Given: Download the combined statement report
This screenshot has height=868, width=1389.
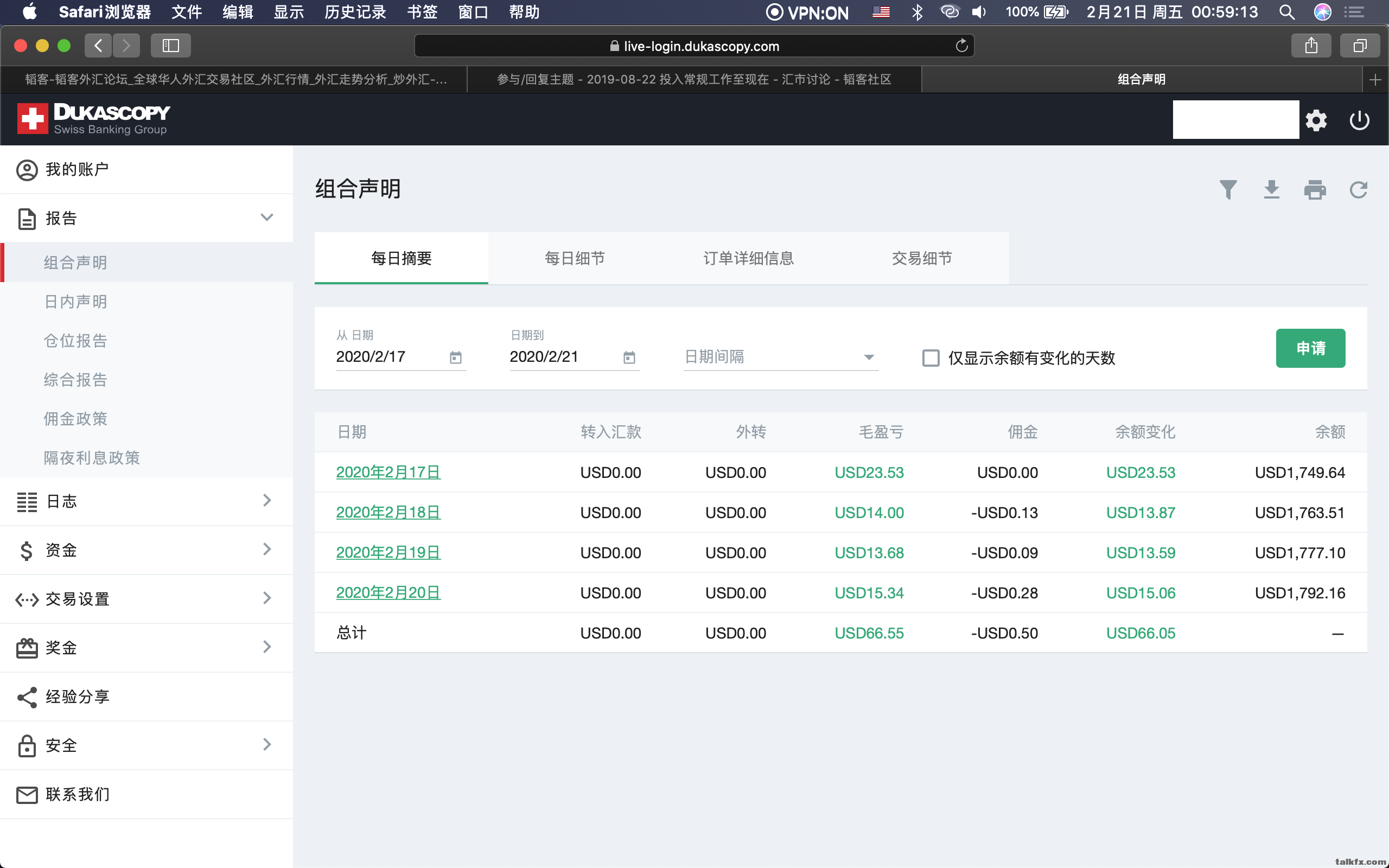Looking at the screenshot, I should (1271, 189).
